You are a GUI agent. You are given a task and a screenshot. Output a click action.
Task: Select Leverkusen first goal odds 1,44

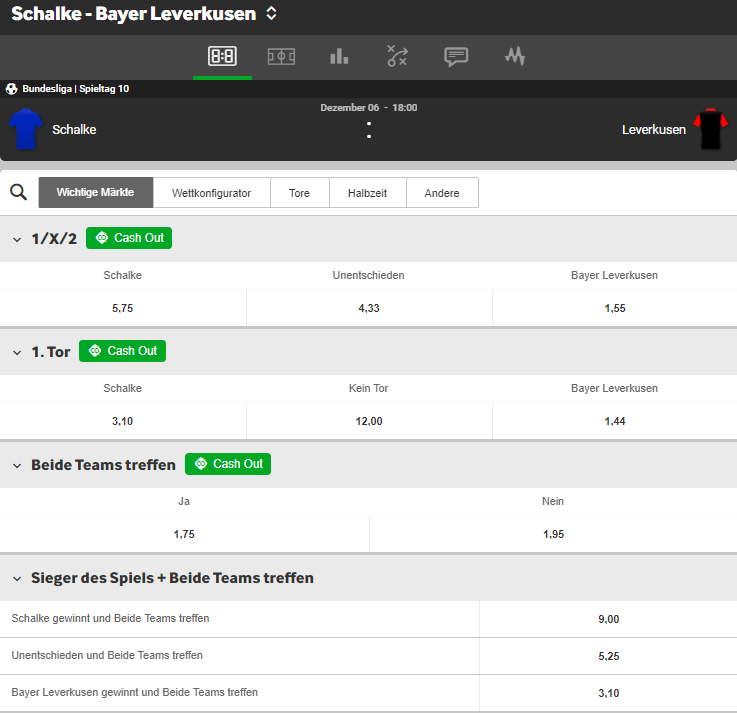[x=615, y=421]
